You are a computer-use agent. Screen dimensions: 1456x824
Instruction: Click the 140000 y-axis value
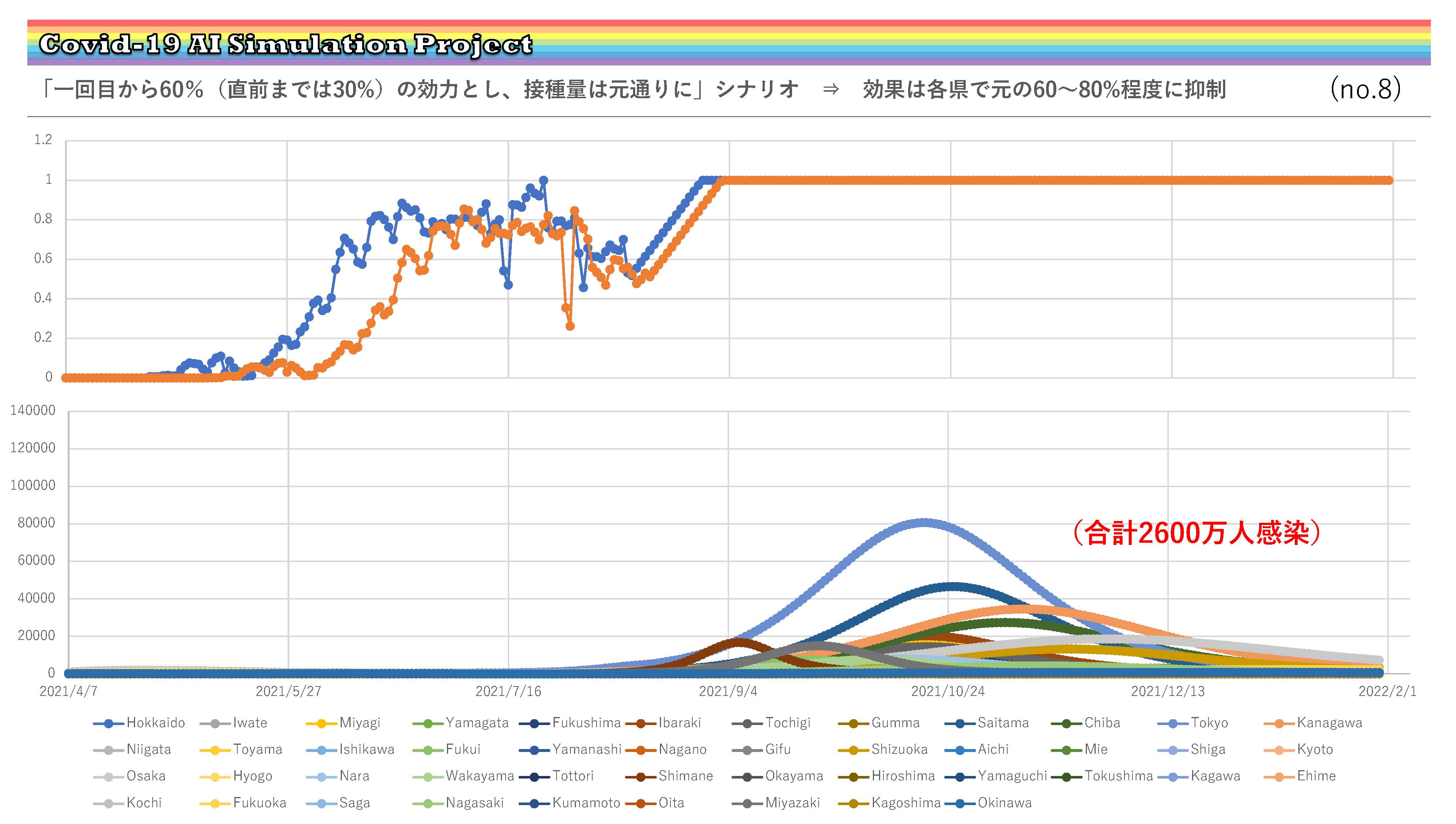(33, 410)
